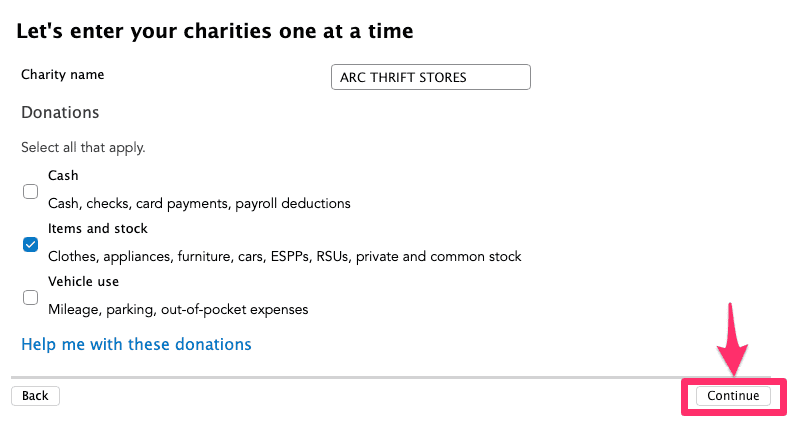The height and width of the screenshot is (434, 794).
Task: Click the clothes, appliances, furniture description line
Action: tap(284, 256)
